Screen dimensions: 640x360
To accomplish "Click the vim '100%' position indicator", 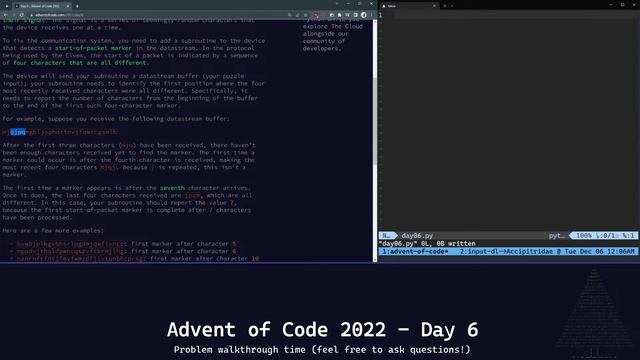I will click(584, 236).
